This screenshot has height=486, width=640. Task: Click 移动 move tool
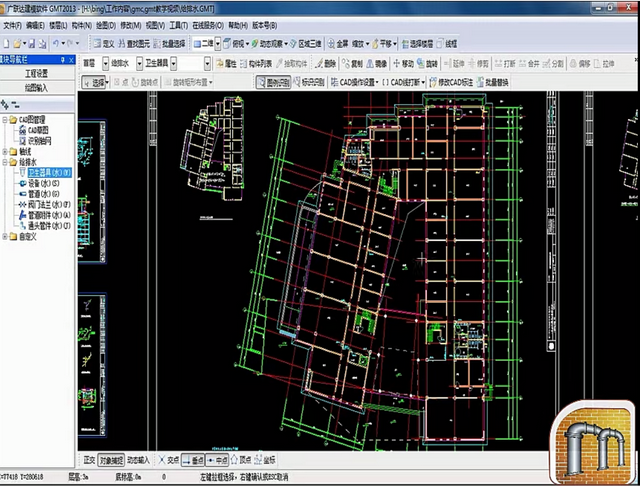pos(403,64)
